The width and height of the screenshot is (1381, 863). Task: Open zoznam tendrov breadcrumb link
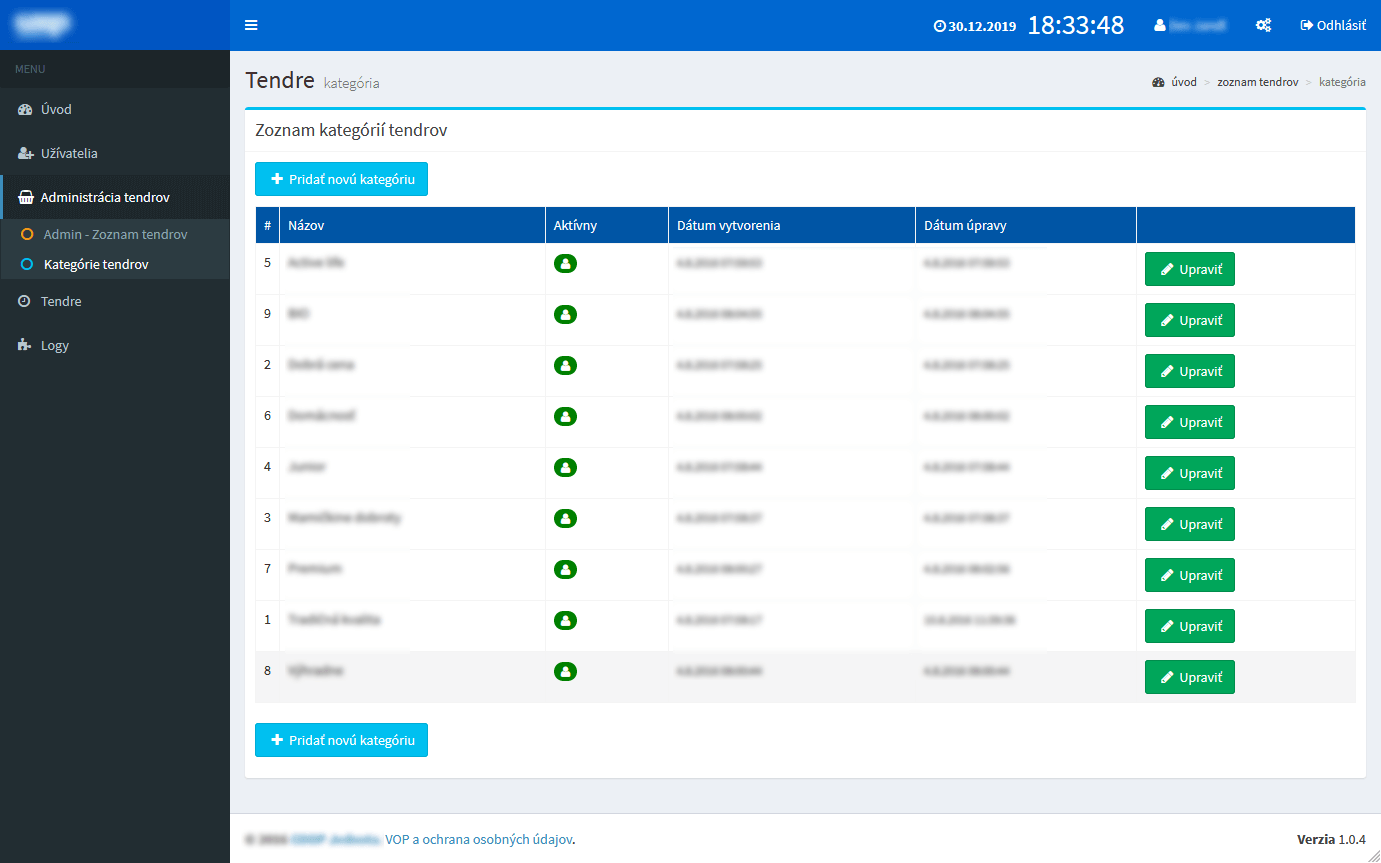pyautogui.click(x=1257, y=82)
